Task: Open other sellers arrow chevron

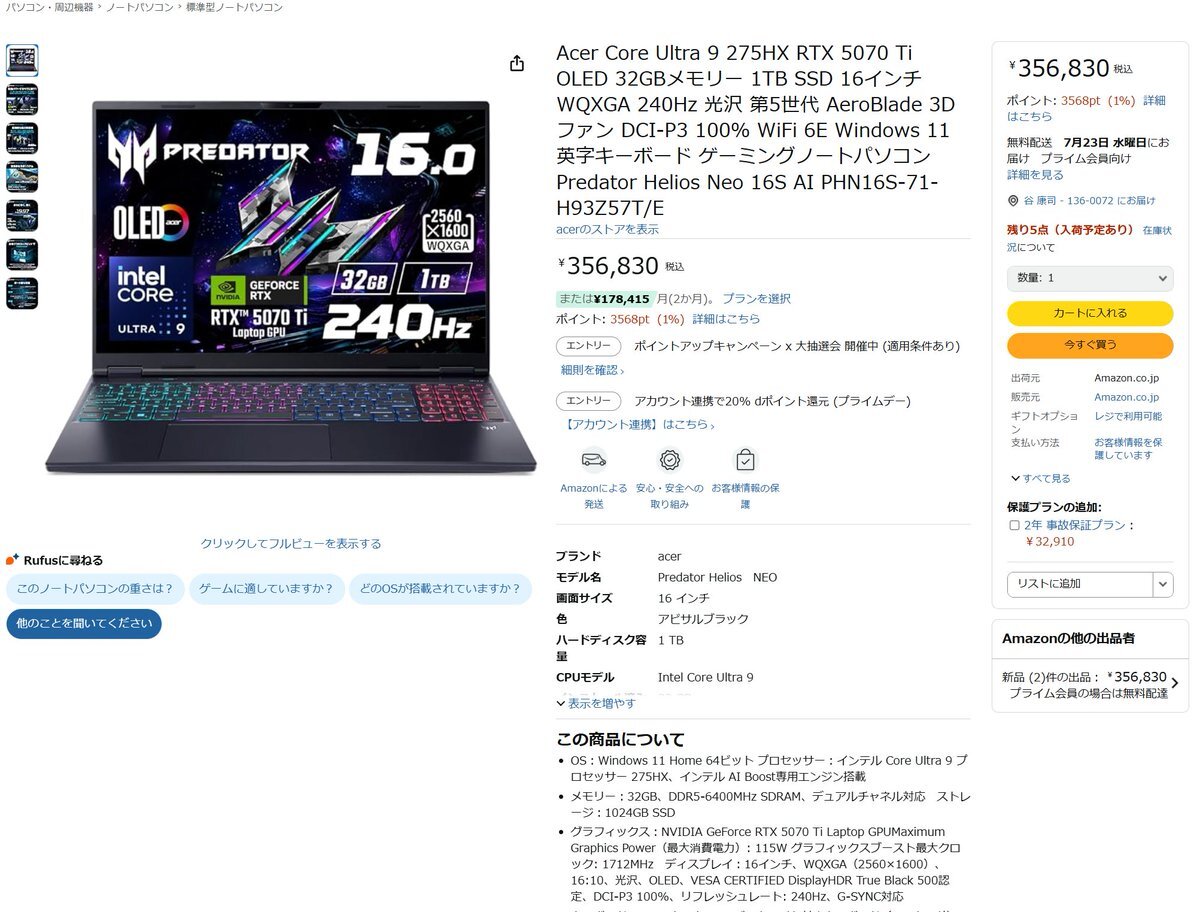Action: click(1174, 684)
